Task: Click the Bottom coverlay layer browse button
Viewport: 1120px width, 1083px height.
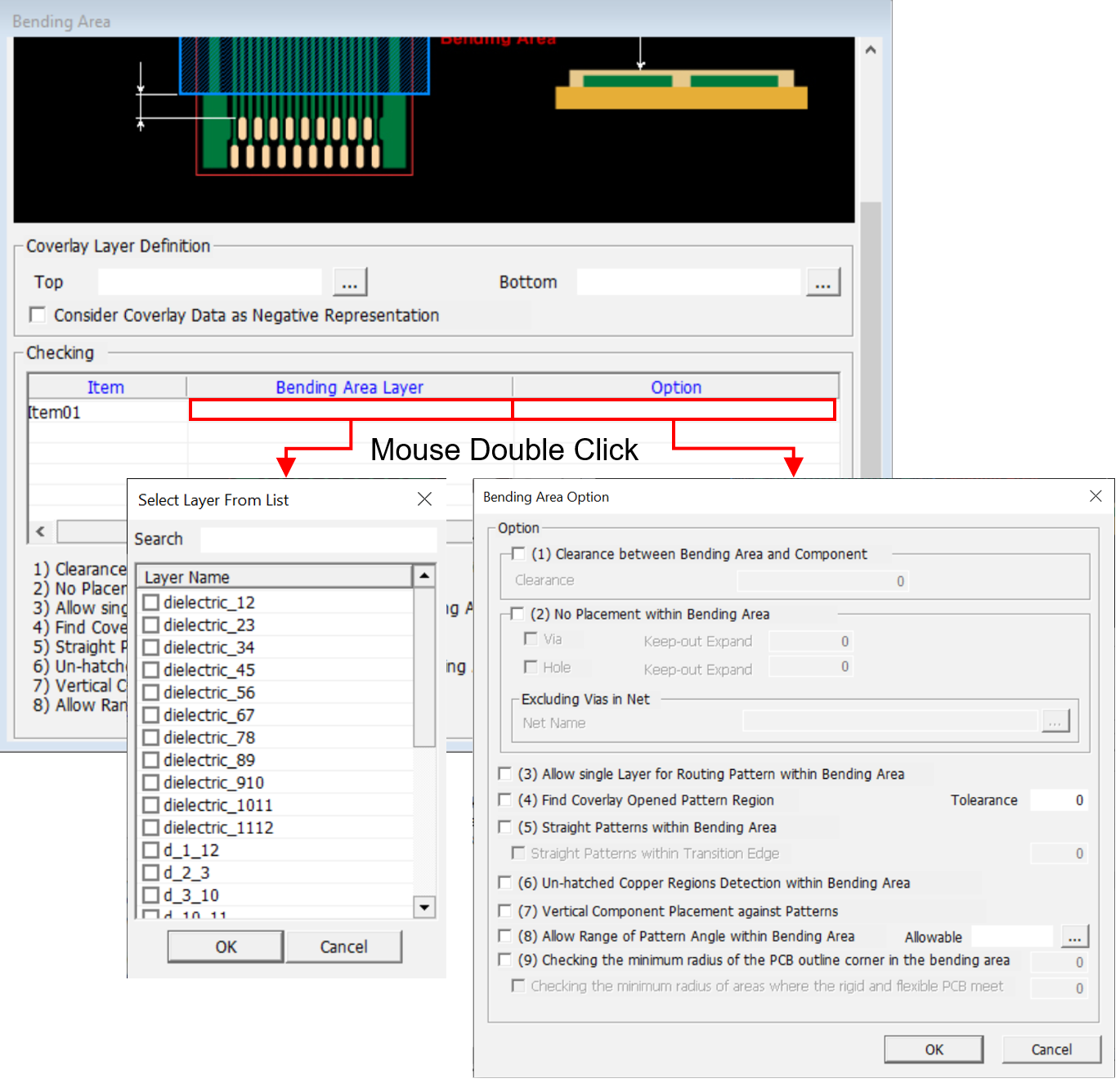Action: coord(822,283)
